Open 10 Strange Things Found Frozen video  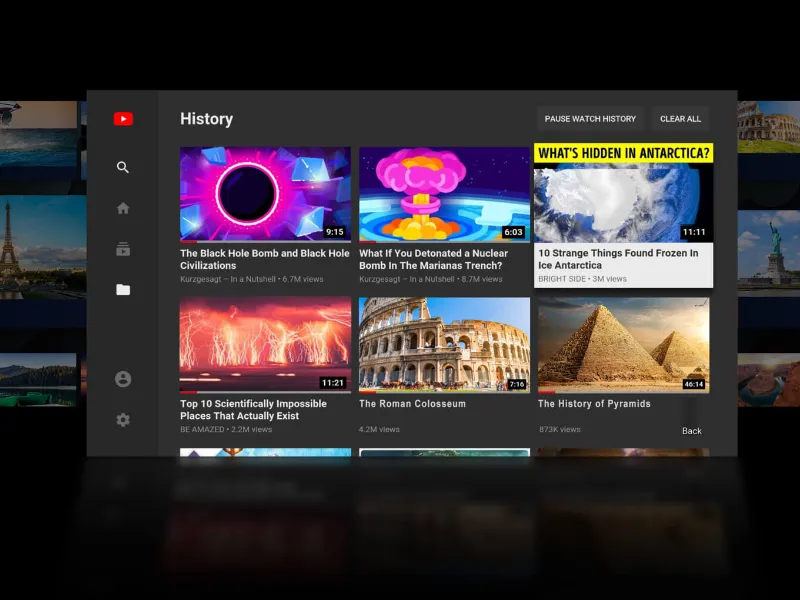pyautogui.click(x=622, y=192)
